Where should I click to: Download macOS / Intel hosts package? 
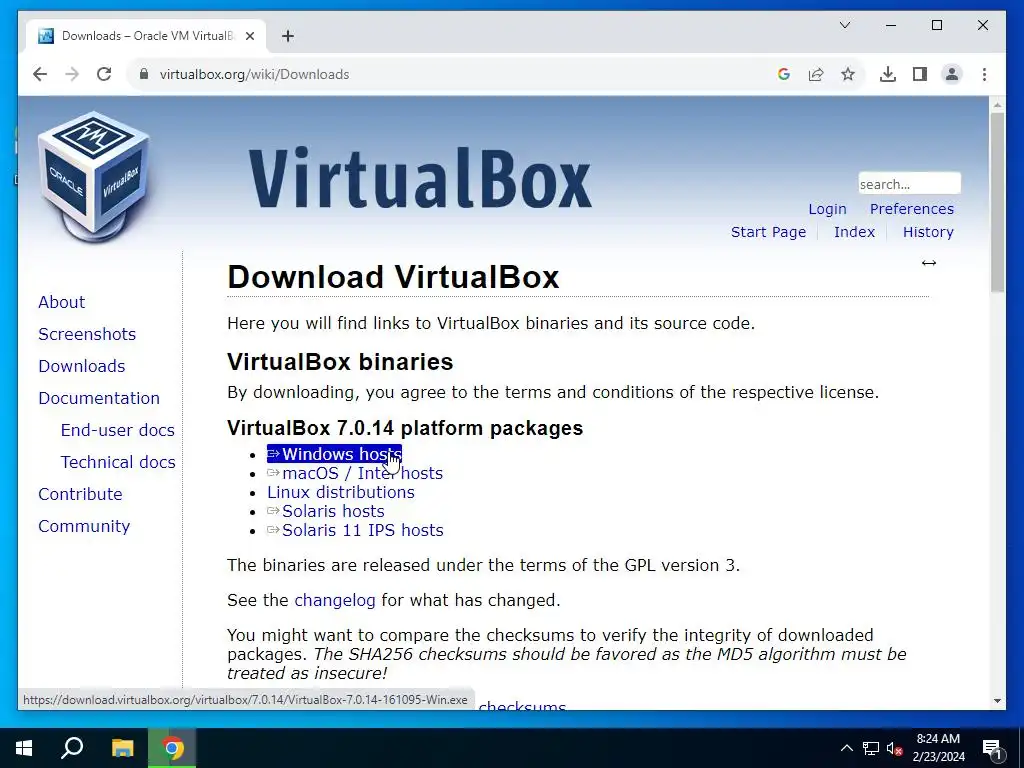click(355, 473)
